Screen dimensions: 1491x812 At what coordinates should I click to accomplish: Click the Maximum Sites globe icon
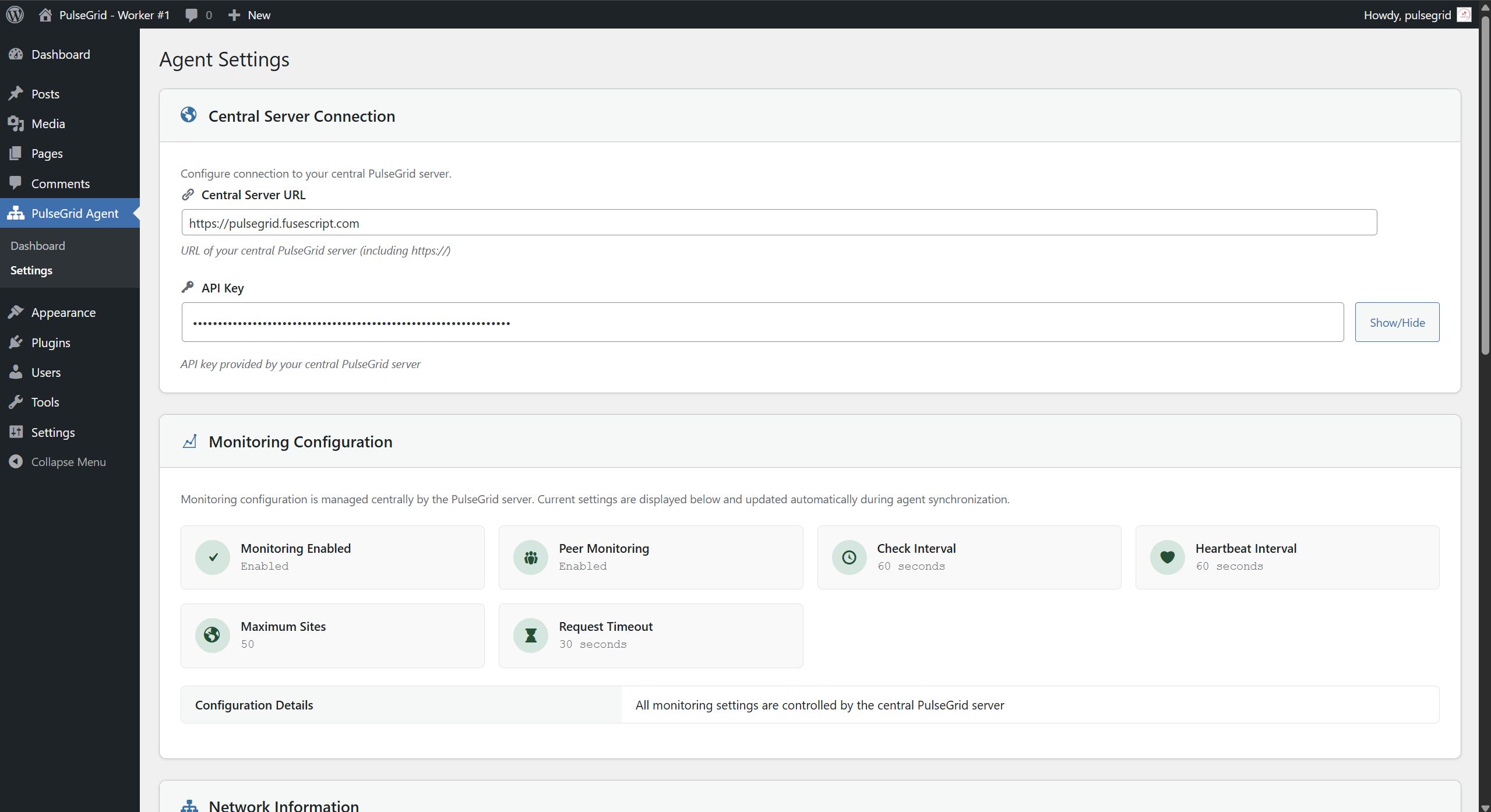click(213, 636)
